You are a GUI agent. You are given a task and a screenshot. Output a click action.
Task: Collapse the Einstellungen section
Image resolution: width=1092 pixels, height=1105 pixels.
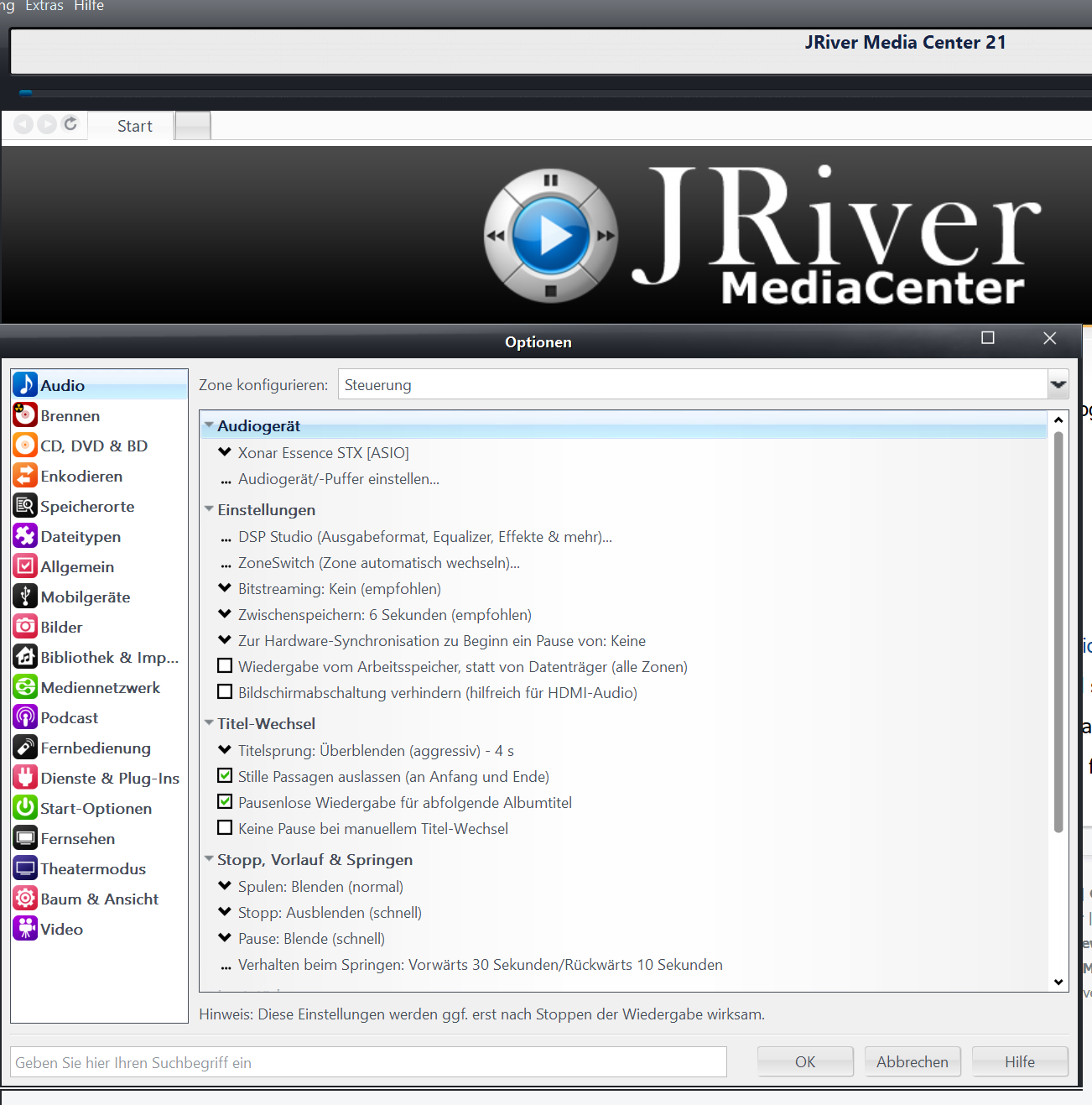(209, 509)
